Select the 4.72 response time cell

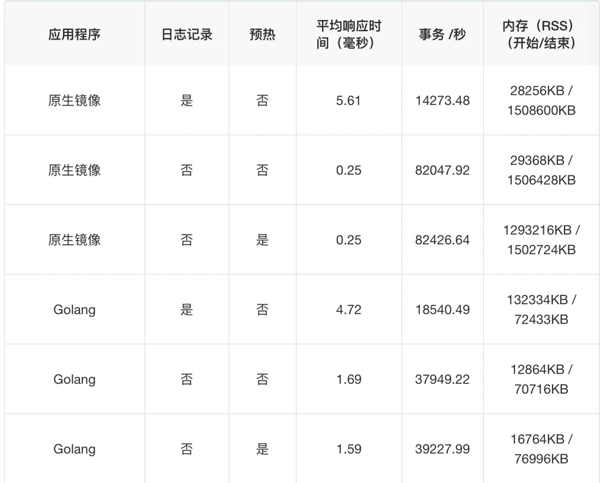(x=349, y=310)
